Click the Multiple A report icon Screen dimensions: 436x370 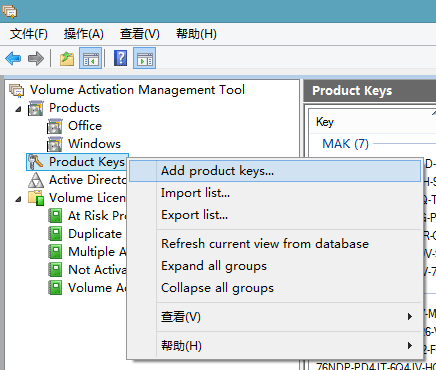[x=55, y=252]
